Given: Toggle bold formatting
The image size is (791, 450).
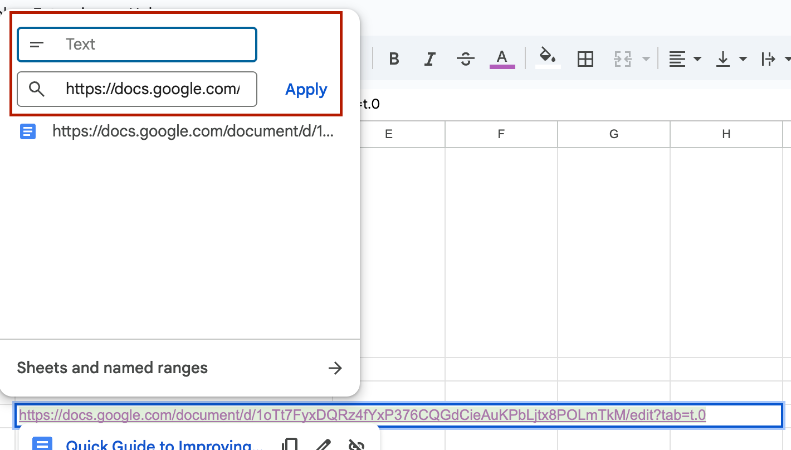Looking at the screenshot, I should click(394, 59).
